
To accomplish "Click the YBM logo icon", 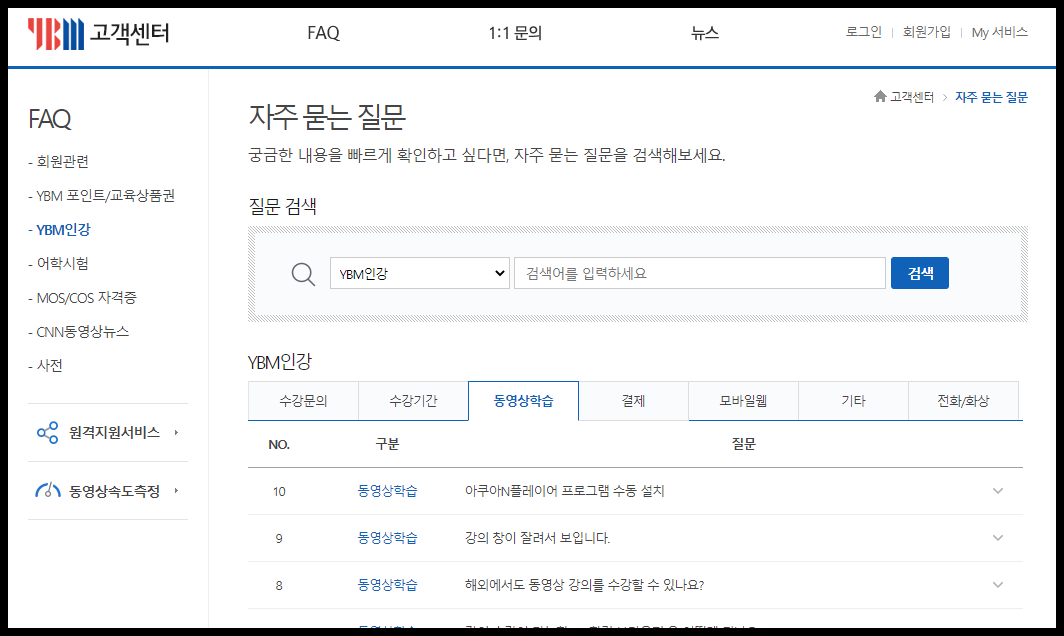I will tap(56, 33).
